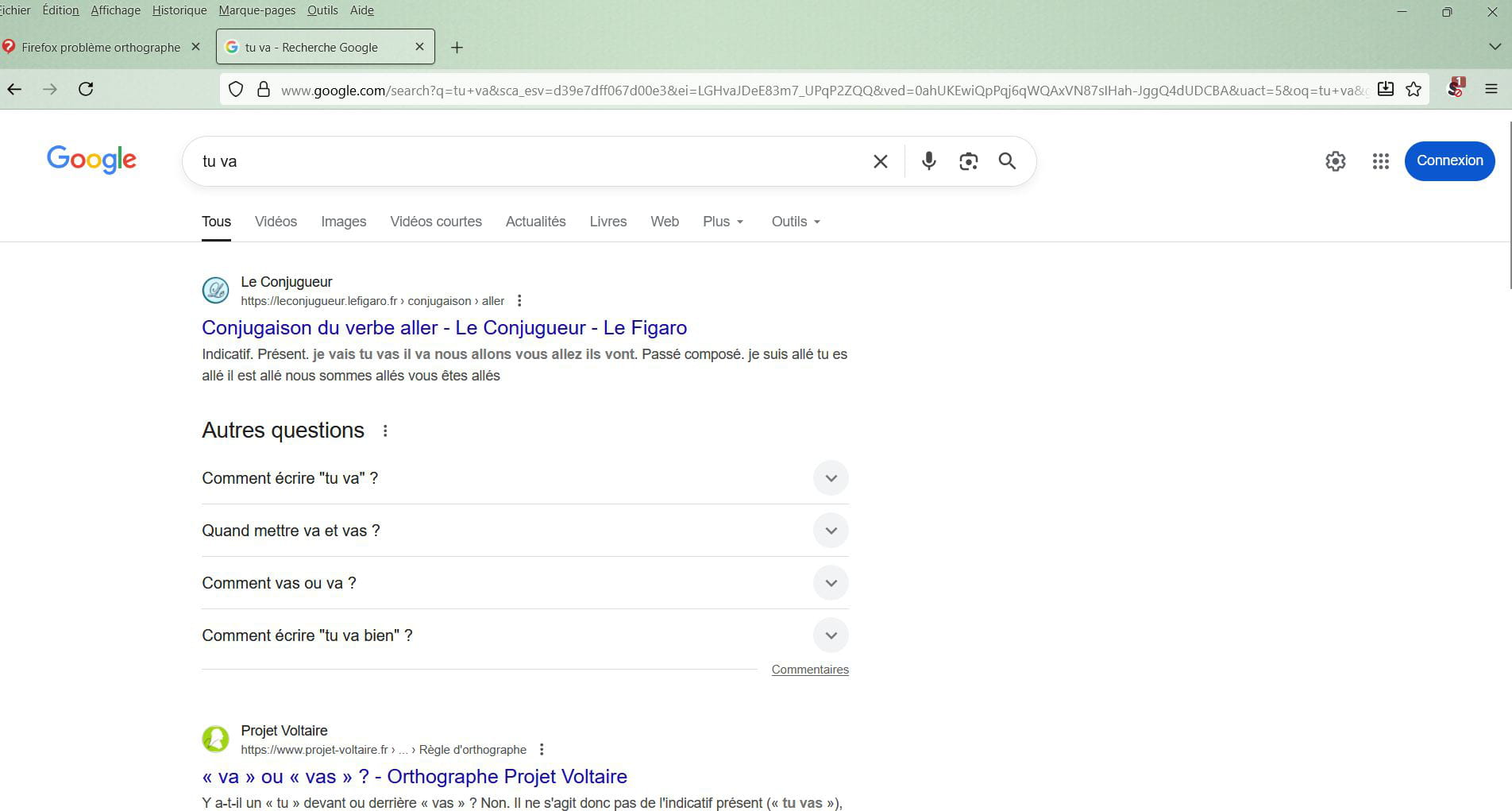Open the 'Marque-pages' menu
This screenshot has height=811, width=1512.
click(x=257, y=10)
